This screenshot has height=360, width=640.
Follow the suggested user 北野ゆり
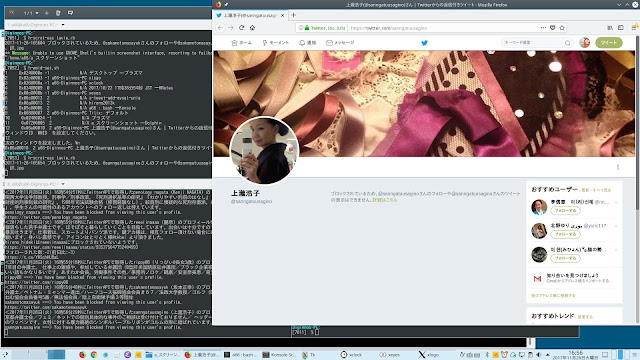tap(565, 234)
